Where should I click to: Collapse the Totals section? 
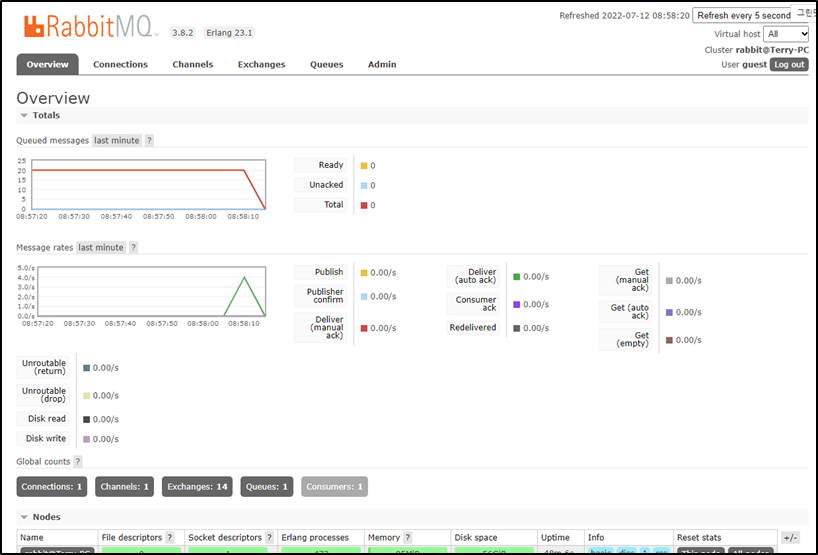coord(41,115)
